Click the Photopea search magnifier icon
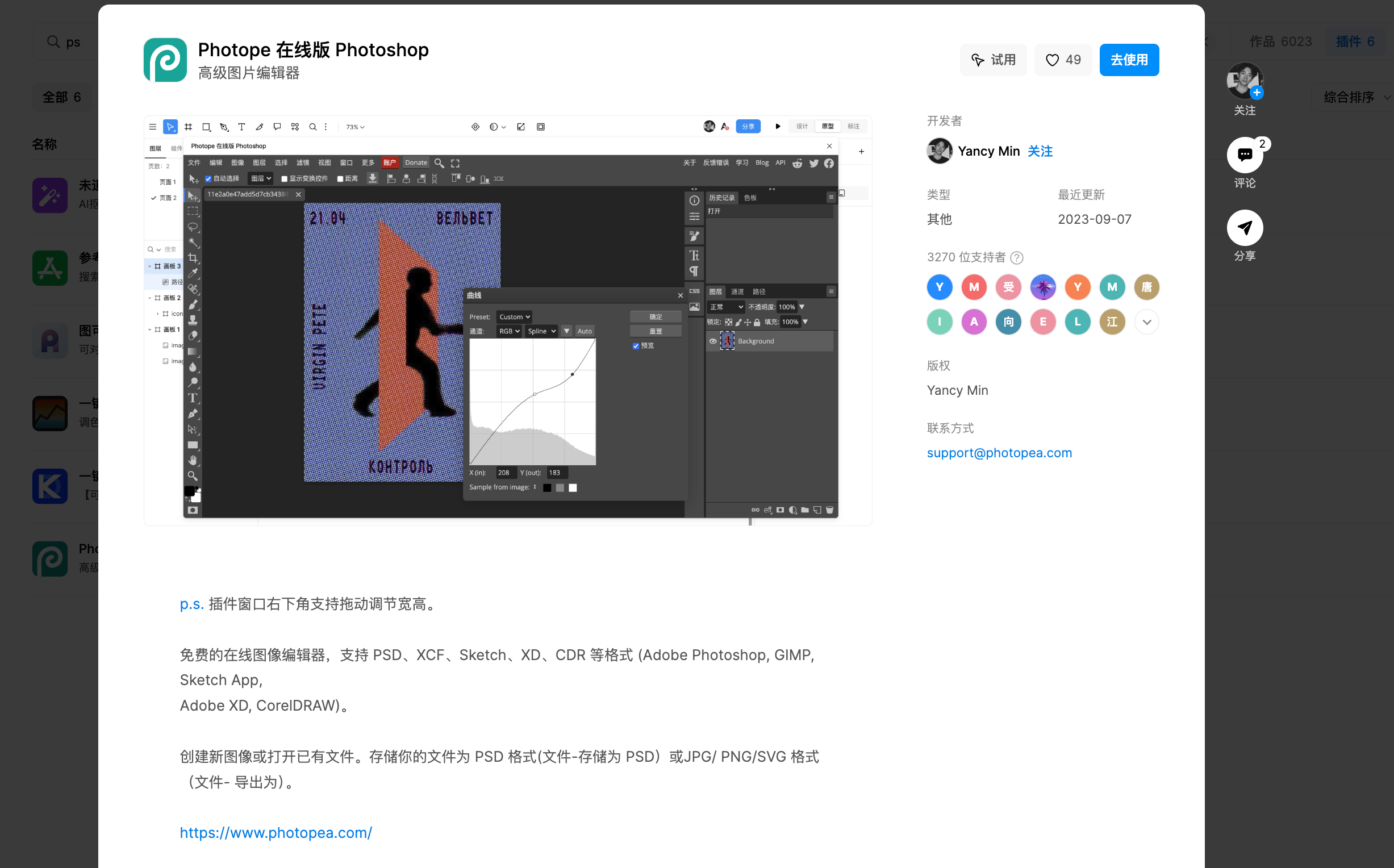The image size is (1394, 868). point(439,163)
